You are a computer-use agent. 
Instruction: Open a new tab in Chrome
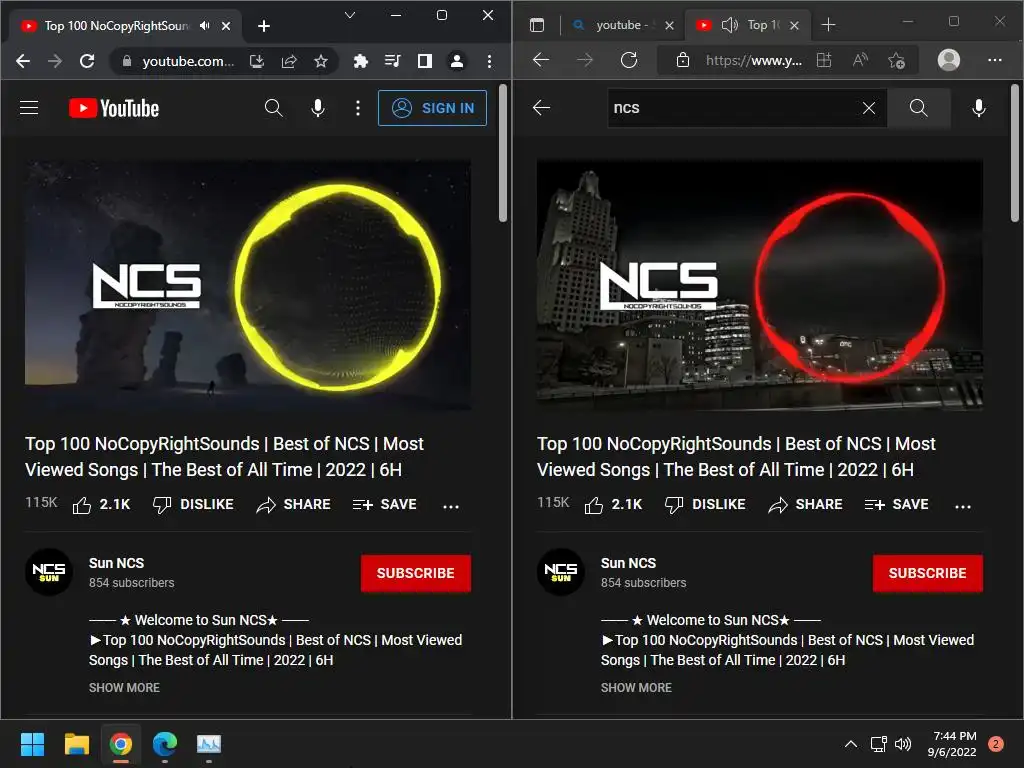pos(264,25)
